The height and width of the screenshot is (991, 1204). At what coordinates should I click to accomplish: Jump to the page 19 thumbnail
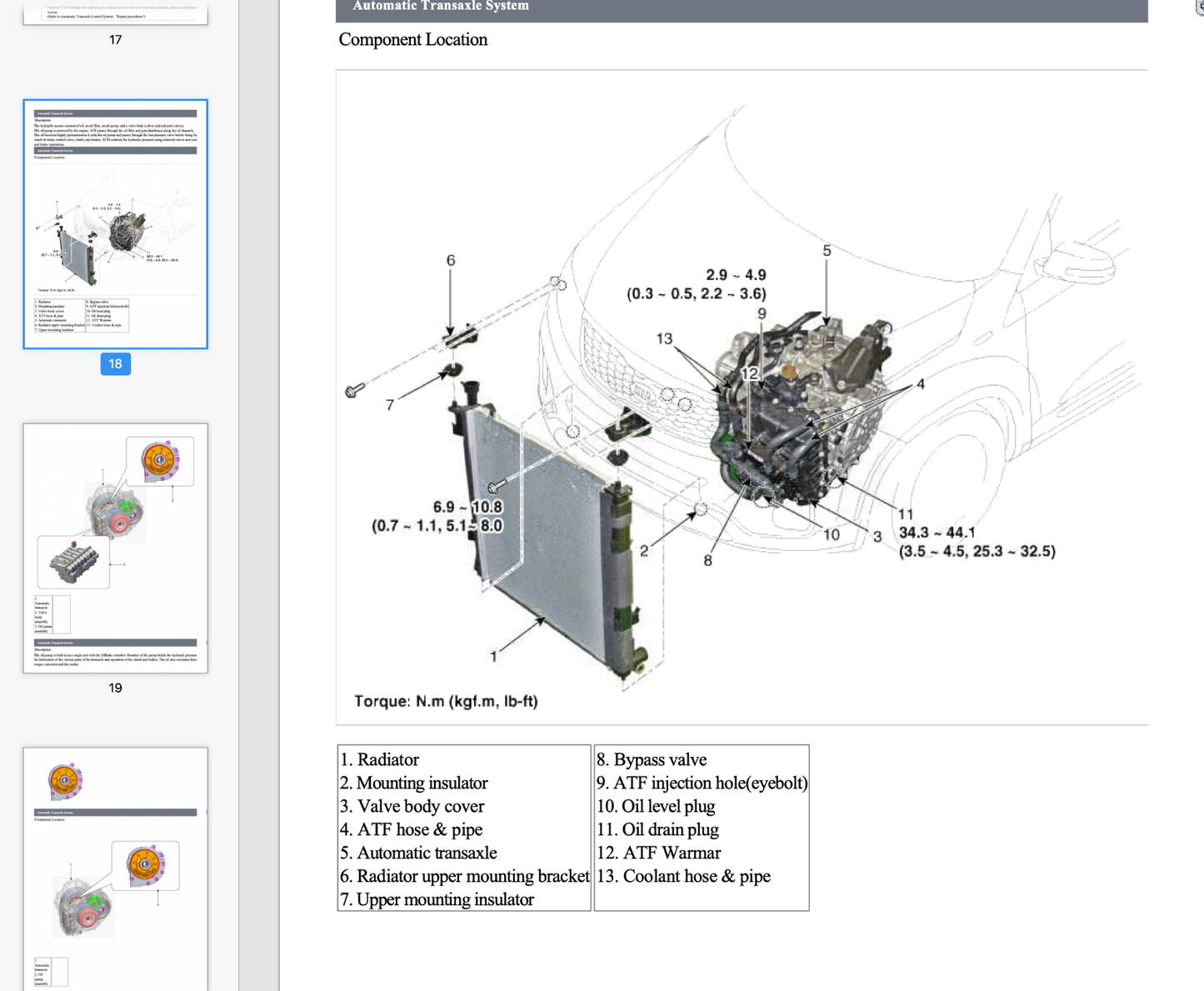115,548
